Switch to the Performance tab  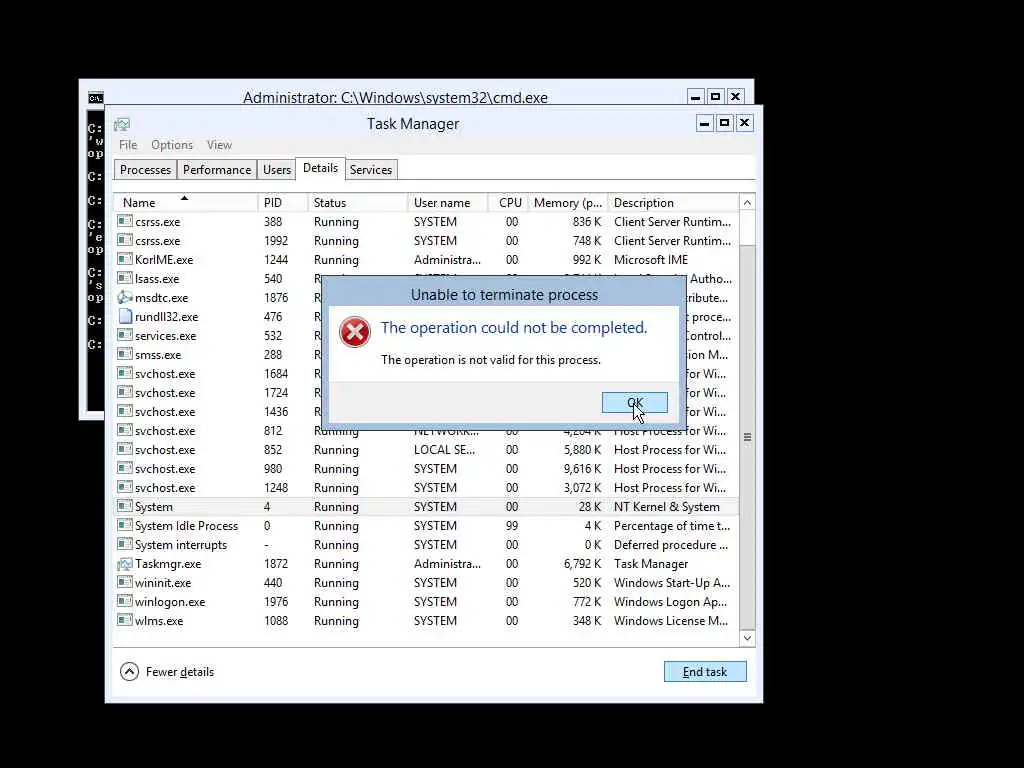(217, 170)
